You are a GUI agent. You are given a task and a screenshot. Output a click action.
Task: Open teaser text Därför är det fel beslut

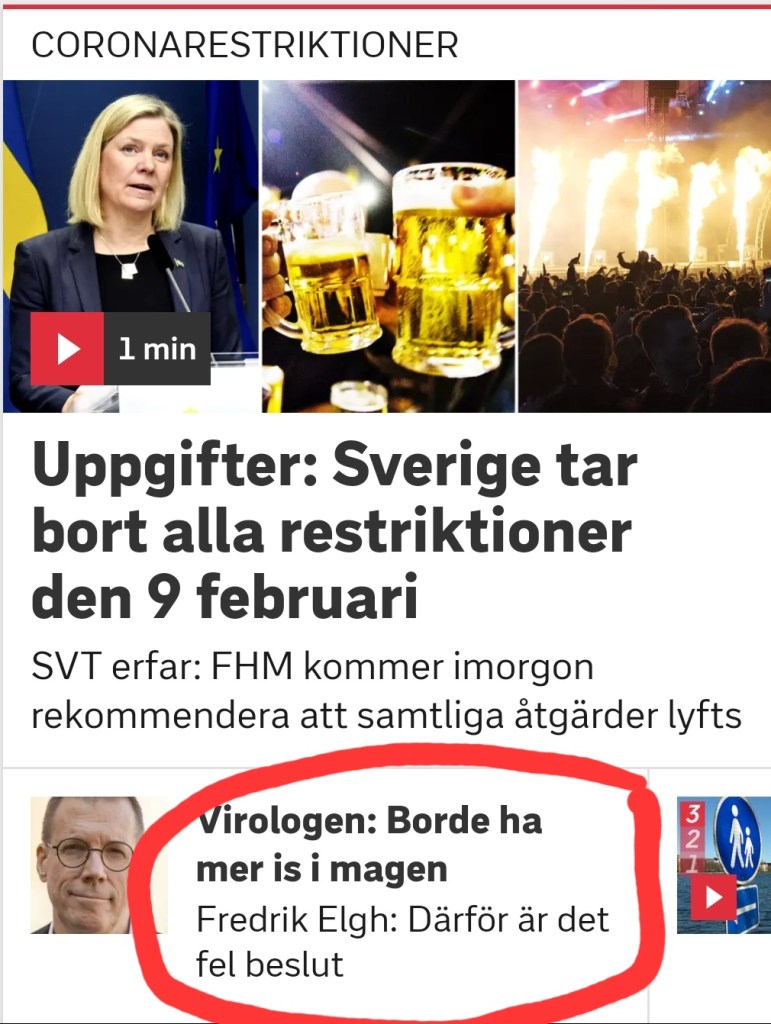click(403, 941)
